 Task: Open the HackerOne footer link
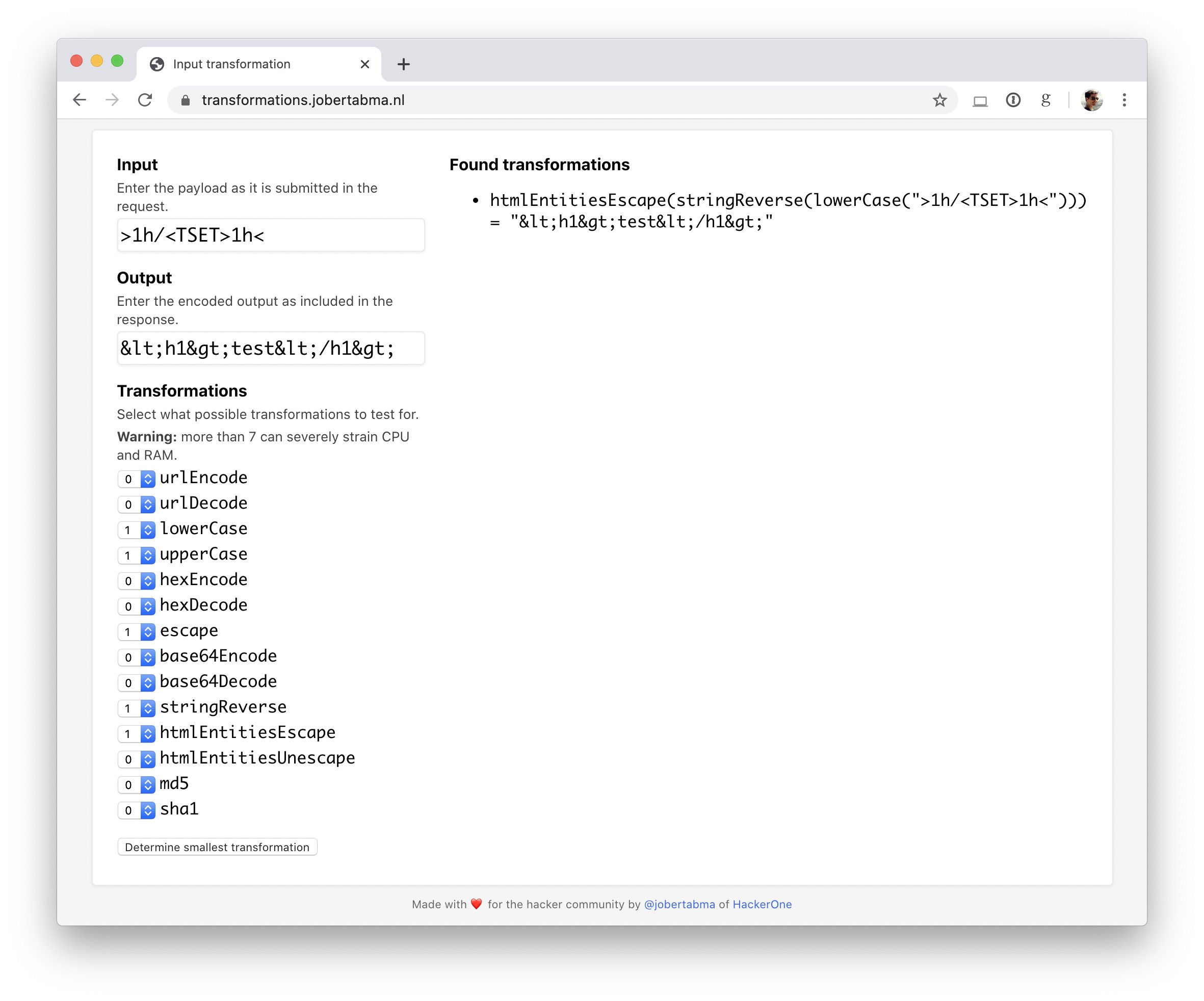762,904
